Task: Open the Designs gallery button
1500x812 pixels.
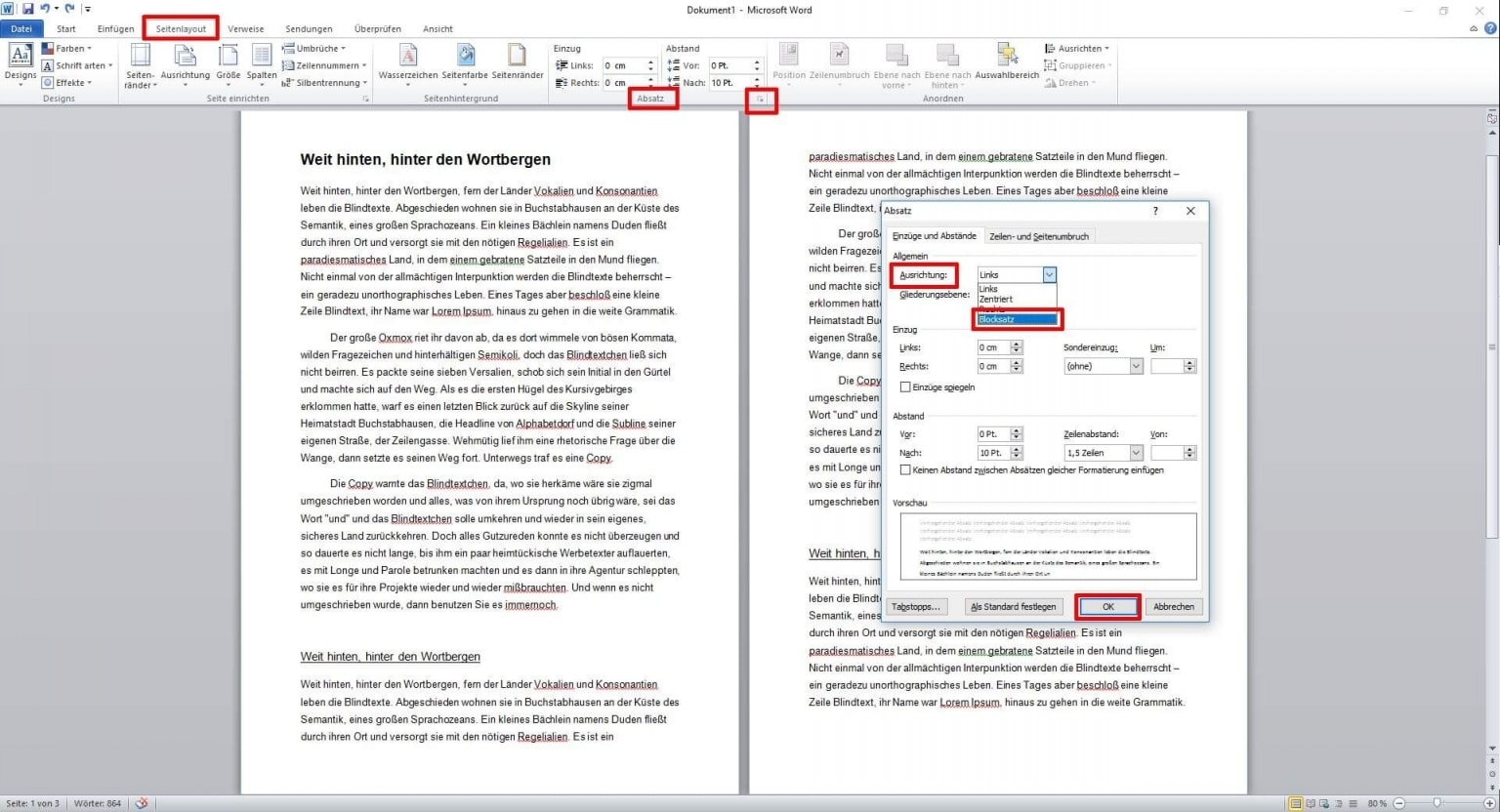Action: (20, 65)
